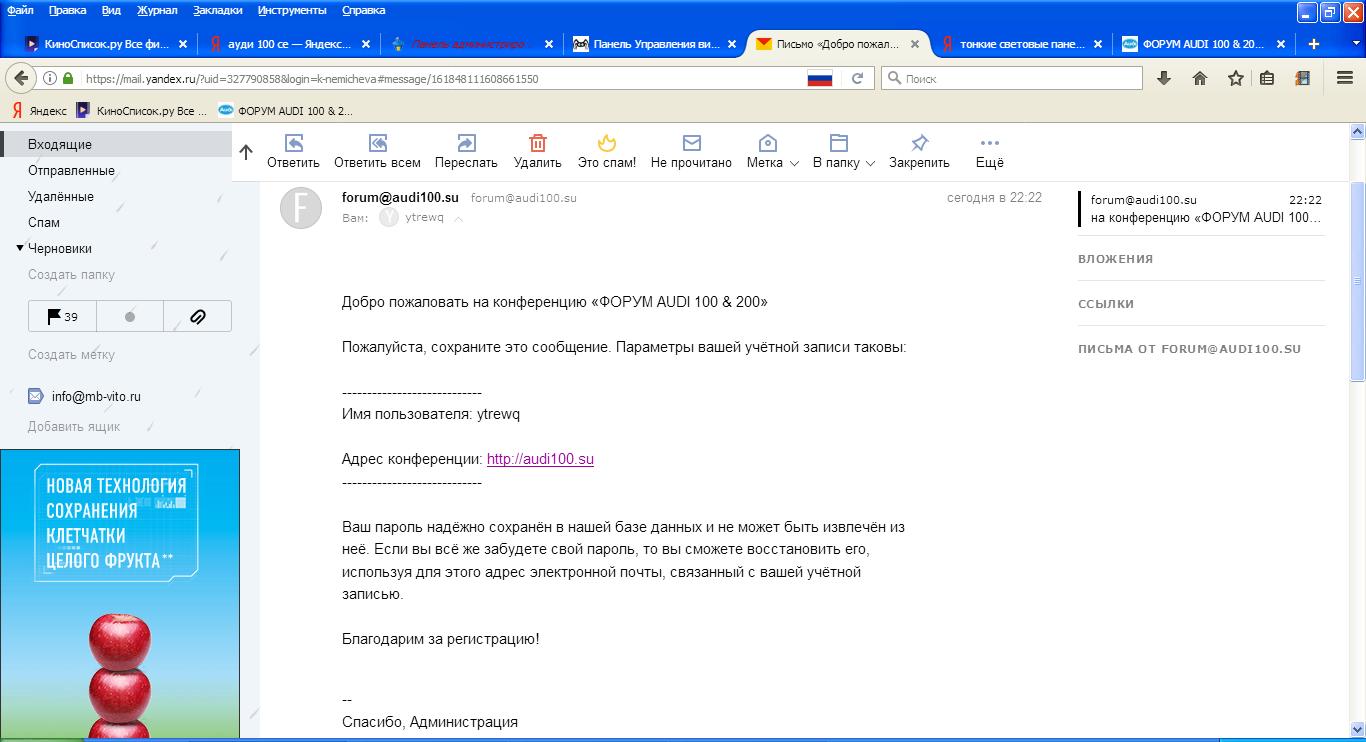Delete the email using the trash icon
This screenshot has width=1366, height=742.
(537, 143)
